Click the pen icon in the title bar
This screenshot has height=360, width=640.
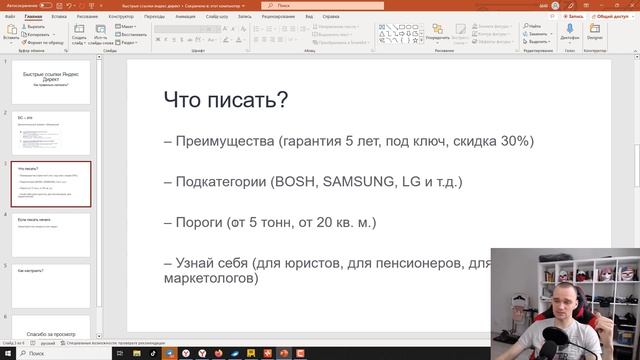(x=571, y=6)
